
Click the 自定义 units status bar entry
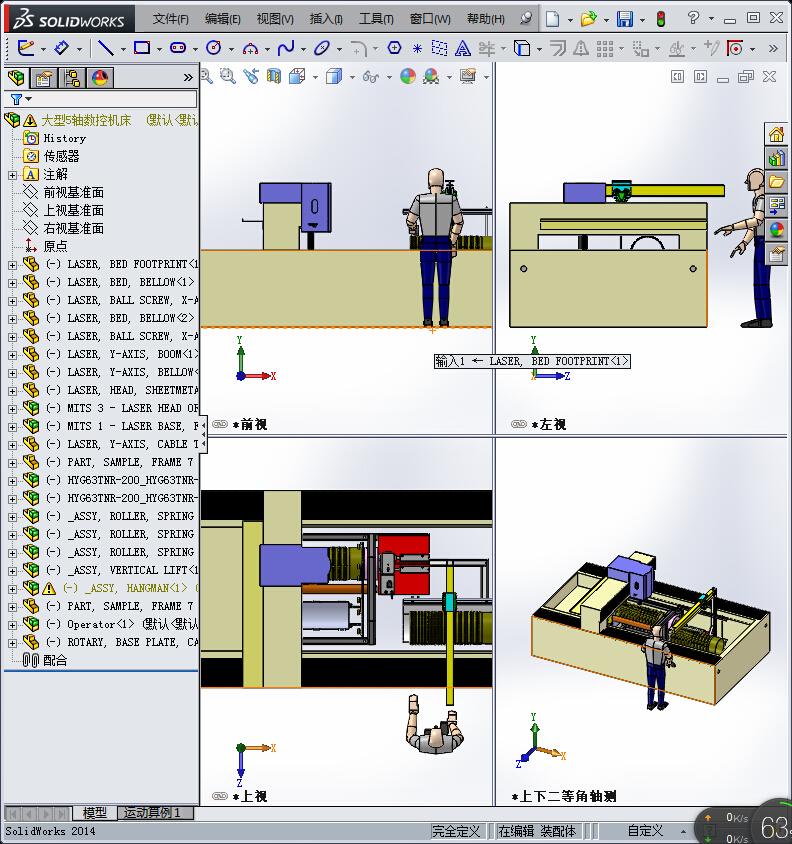click(645, 831)
